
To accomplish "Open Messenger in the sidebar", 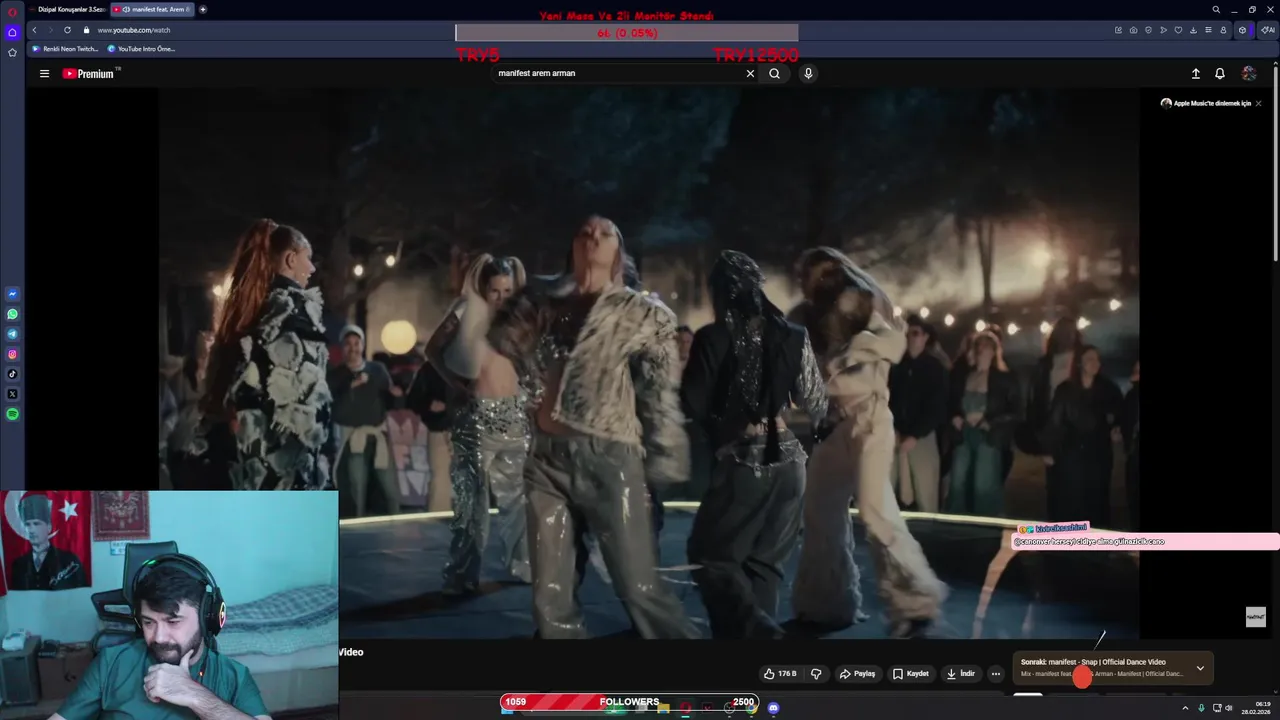I will click(x=12, y=294).
